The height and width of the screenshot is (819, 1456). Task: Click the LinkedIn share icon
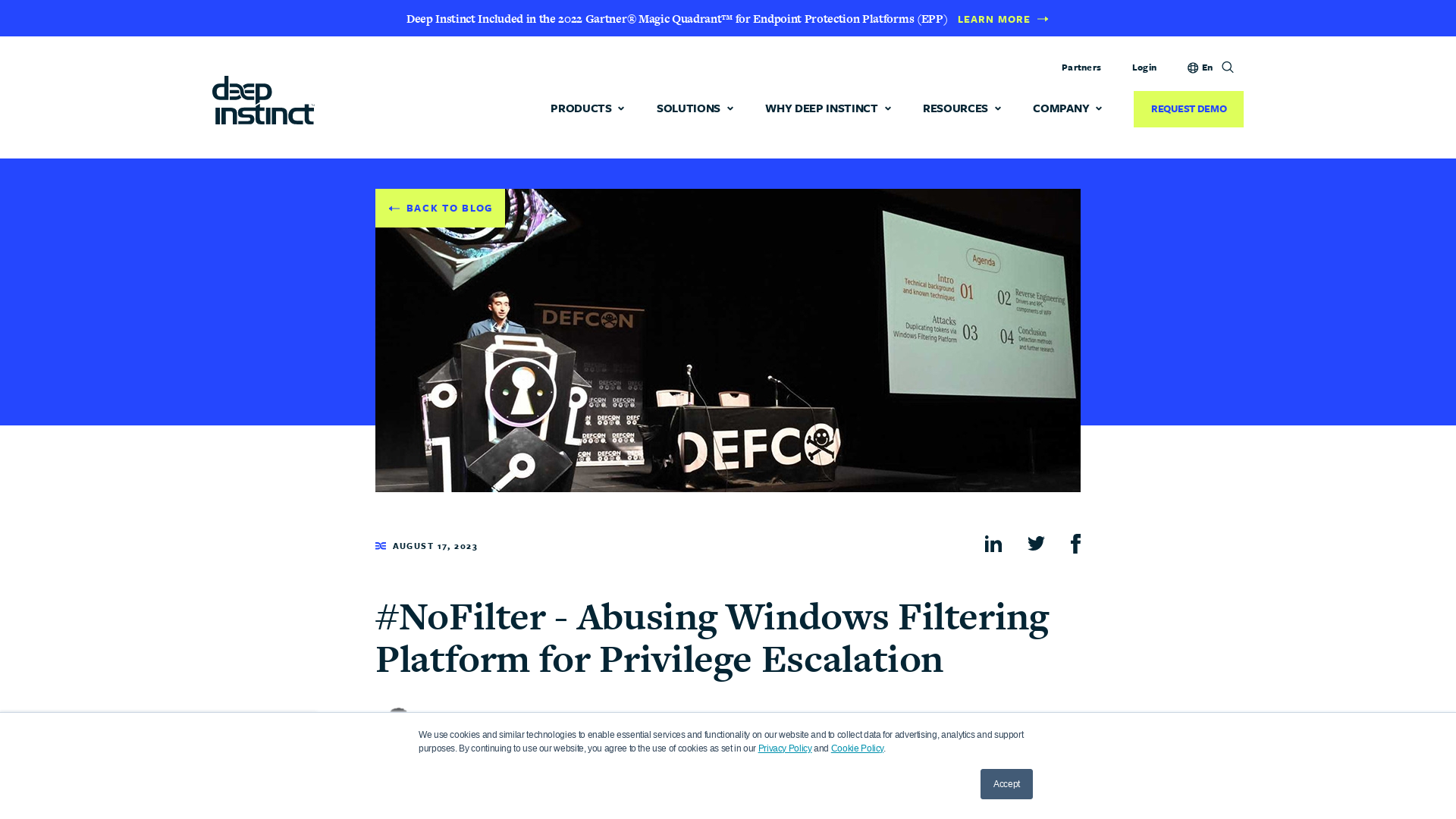pyautogui.click(x=994, y=543)
